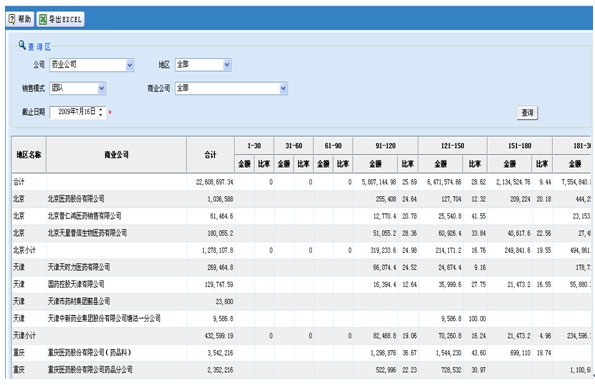Expand the 公司 dropdown showing 药业公司
595x385 pixels.
pos(130,65)
